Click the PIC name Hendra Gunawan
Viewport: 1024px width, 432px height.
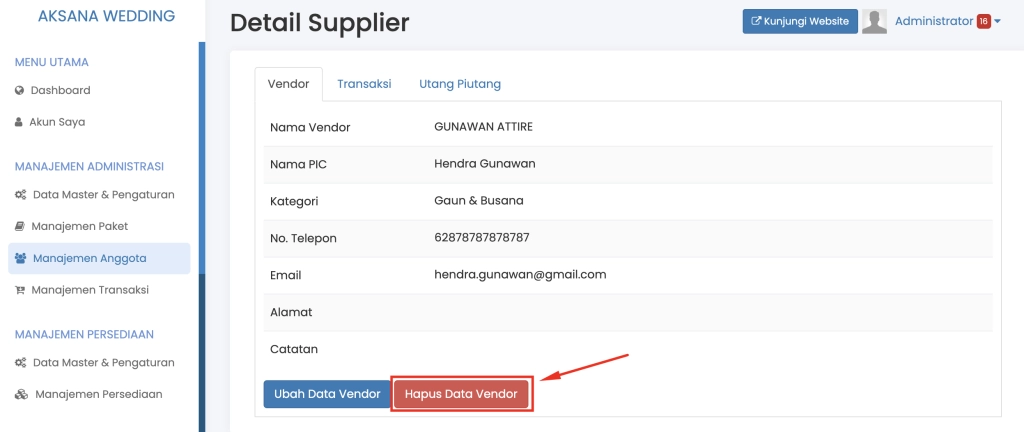[485, 164]
